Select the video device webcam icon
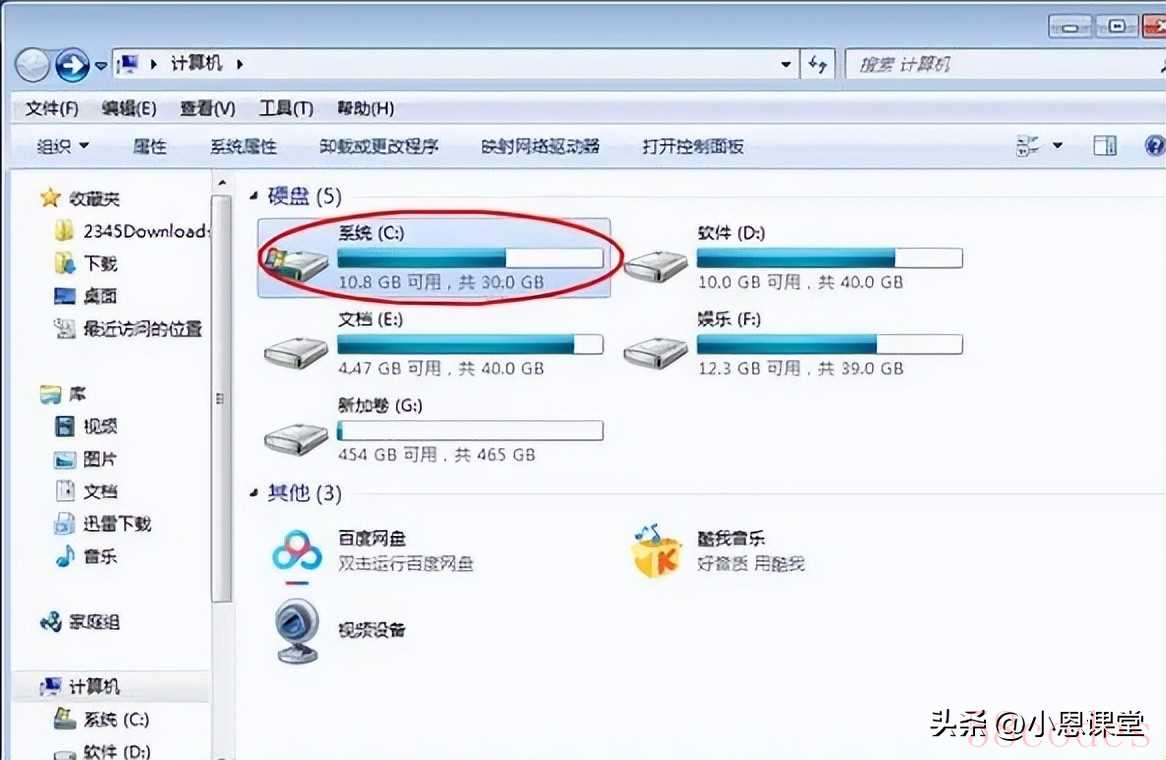 tap(298, 631)
